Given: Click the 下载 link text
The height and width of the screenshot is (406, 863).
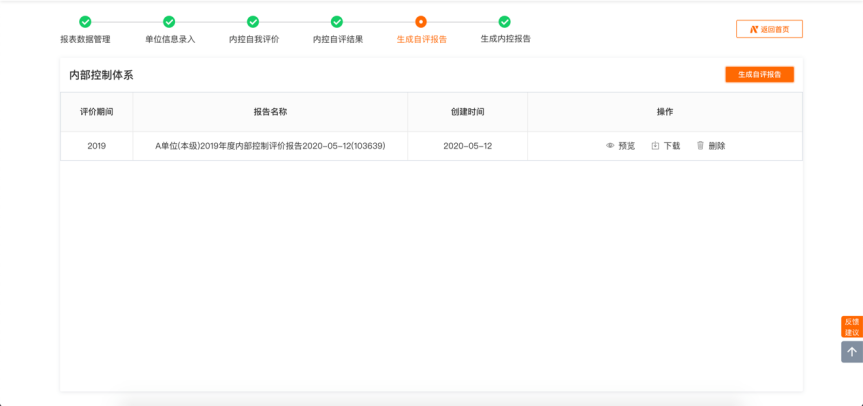Looking at the screenshot, I should [x=672, y=146].
